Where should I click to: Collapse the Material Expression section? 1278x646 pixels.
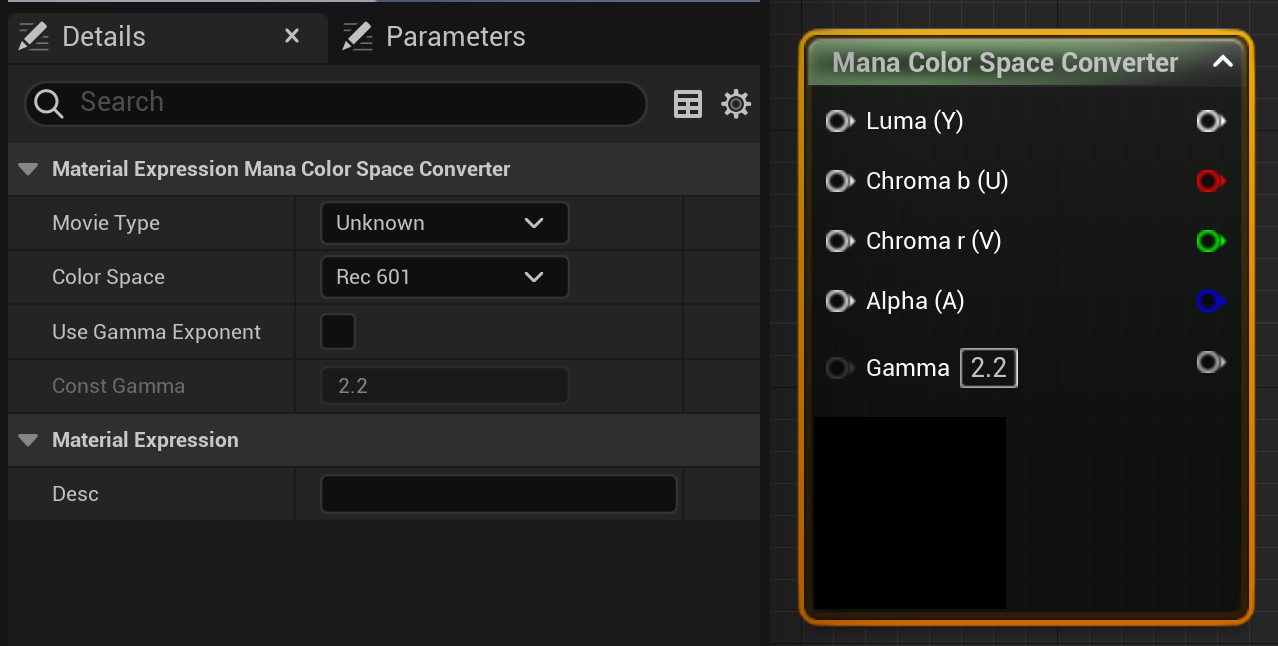[x=28, y=440]
